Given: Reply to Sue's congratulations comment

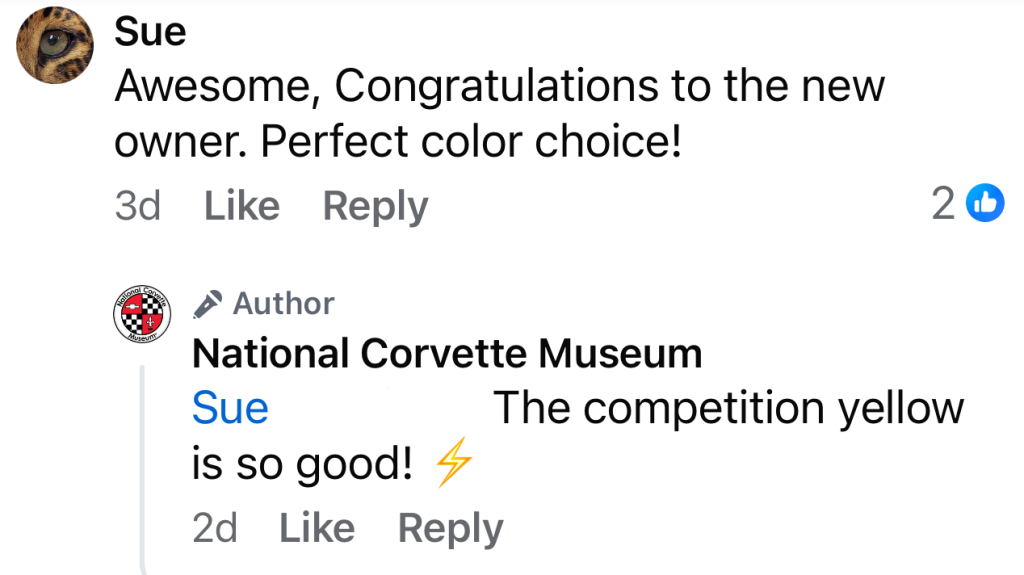Looking at the screenshot, I should point(375,206).
